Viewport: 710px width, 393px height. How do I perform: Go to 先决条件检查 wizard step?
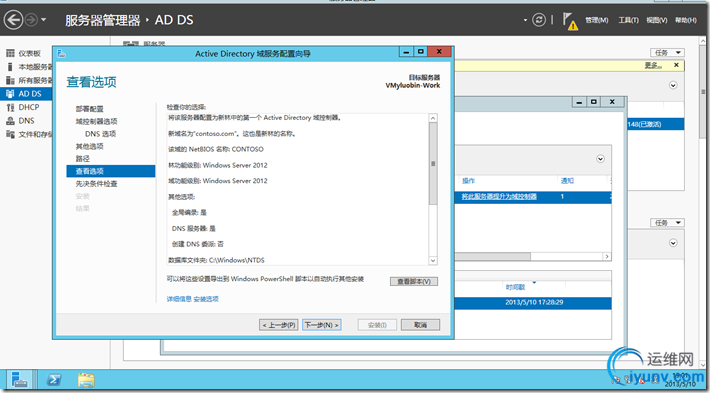click(x=96, y=184)
